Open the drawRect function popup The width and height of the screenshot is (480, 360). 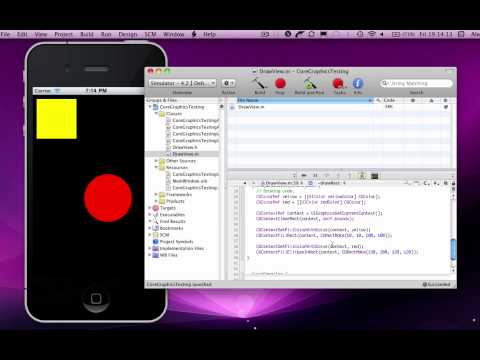pos(332,183)
